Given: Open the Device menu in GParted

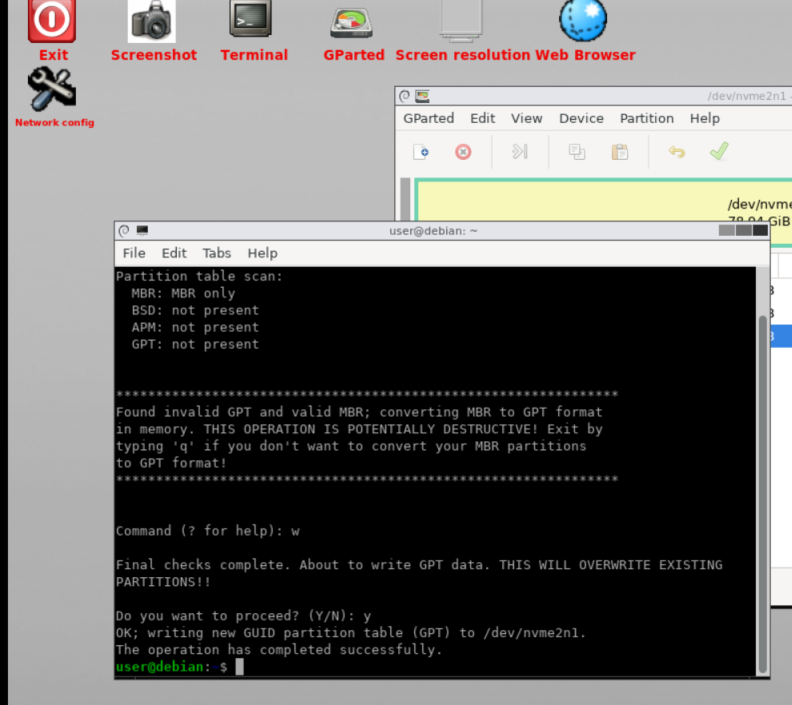Looking at the screenshot, I should pos(581,118).
